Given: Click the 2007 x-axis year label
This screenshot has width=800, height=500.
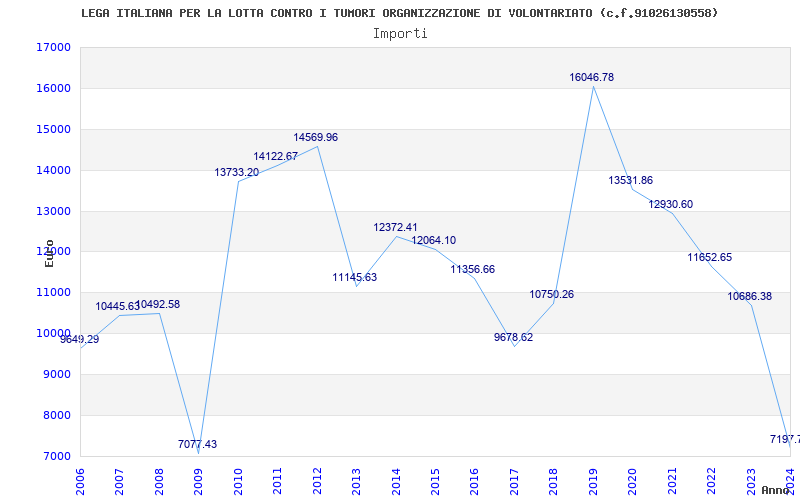Looking at the screenshot, I should (119, 481).
